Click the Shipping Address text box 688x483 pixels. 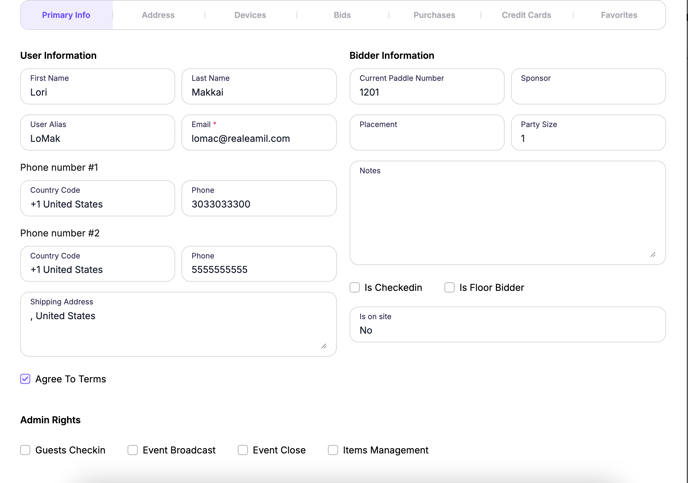pyautogui.click(x=177, y=328)
